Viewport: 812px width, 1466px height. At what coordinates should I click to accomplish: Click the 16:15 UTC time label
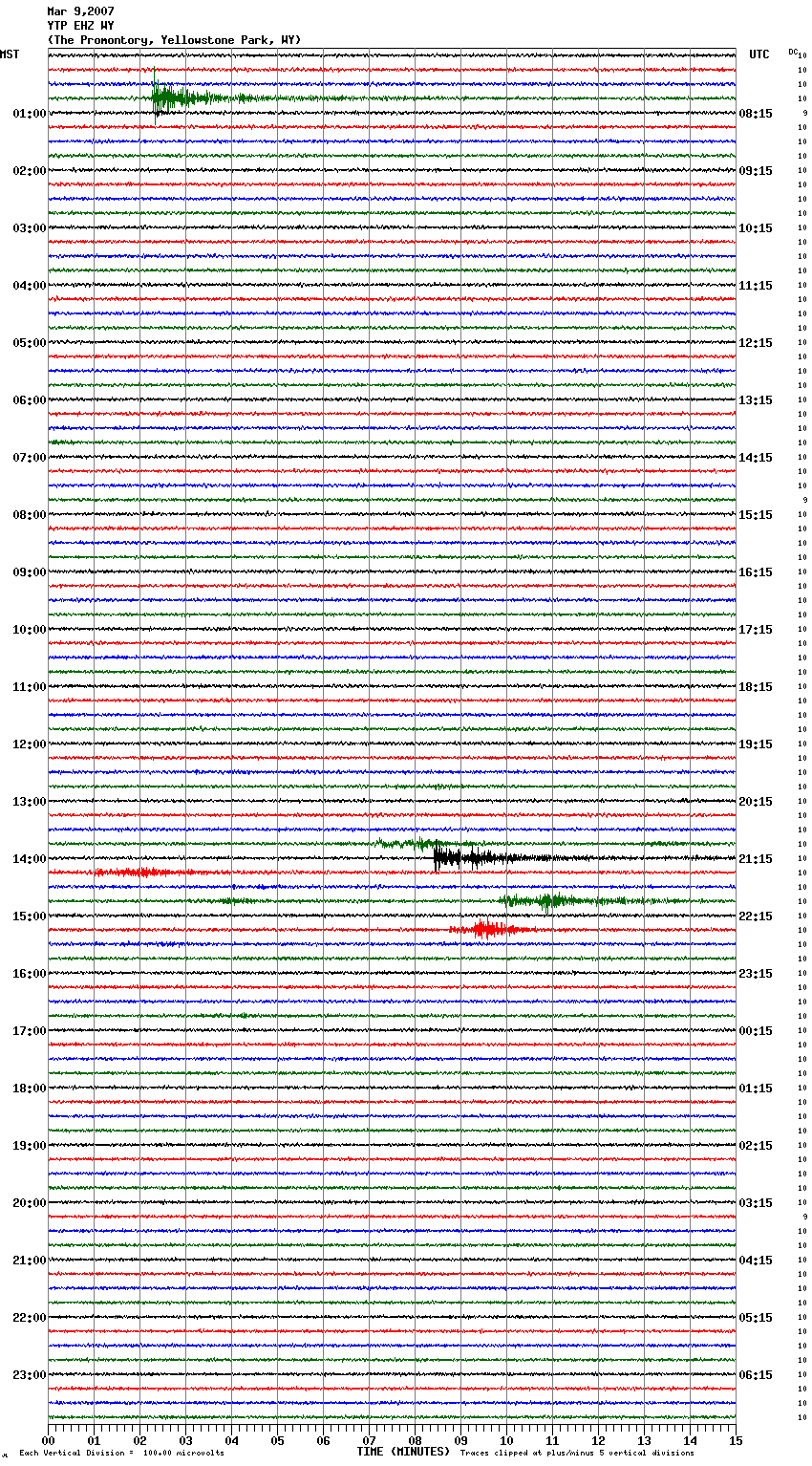point(756,572)
